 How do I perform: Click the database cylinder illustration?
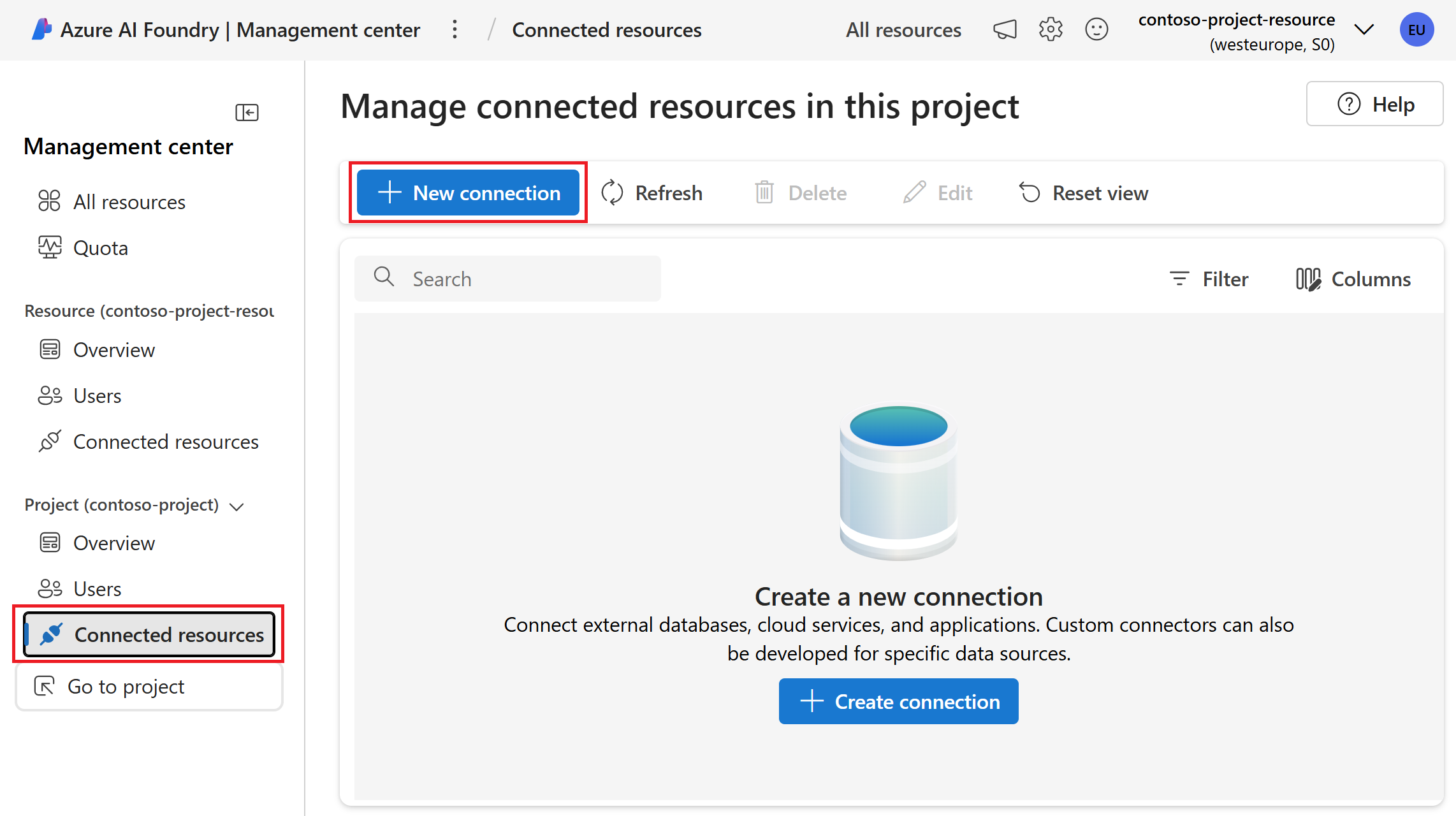point(899,483)
